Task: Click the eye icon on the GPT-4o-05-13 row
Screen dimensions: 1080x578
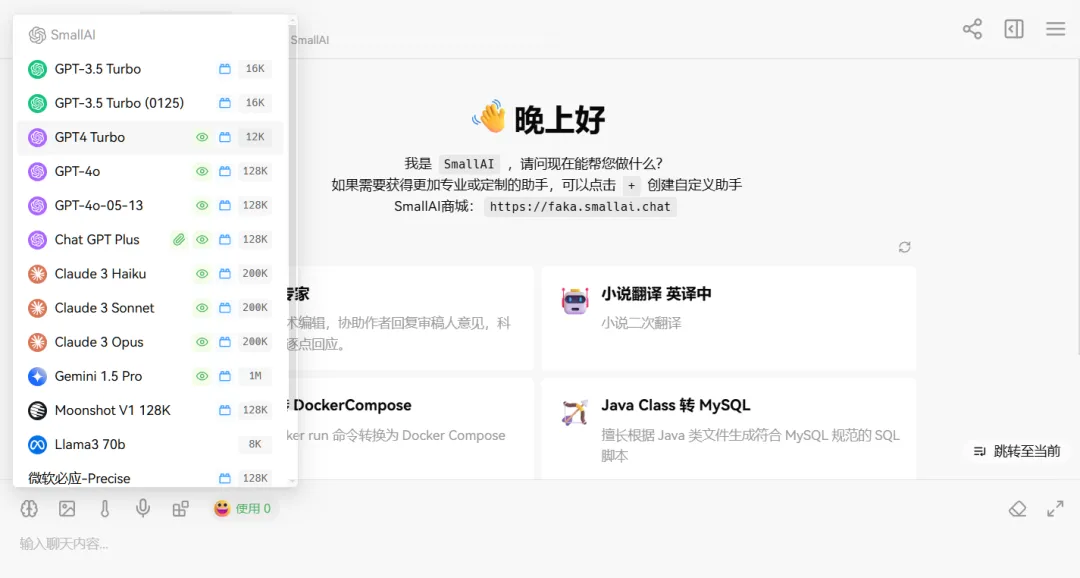Action: tap(202, 205)
